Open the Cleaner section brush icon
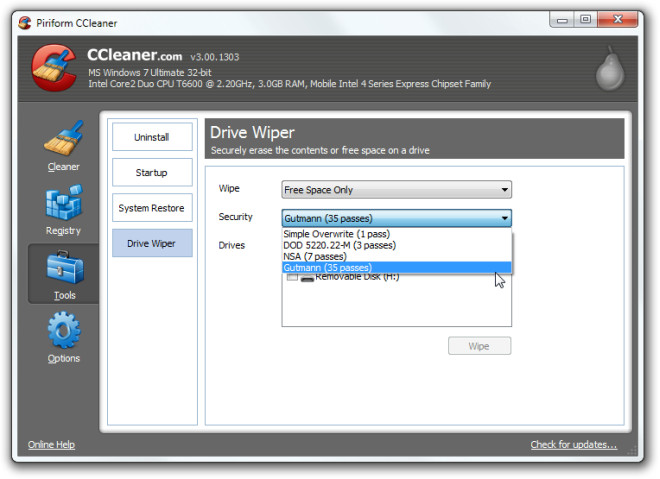The width and height of the screenshot is (660, 479). pos(64,138)
